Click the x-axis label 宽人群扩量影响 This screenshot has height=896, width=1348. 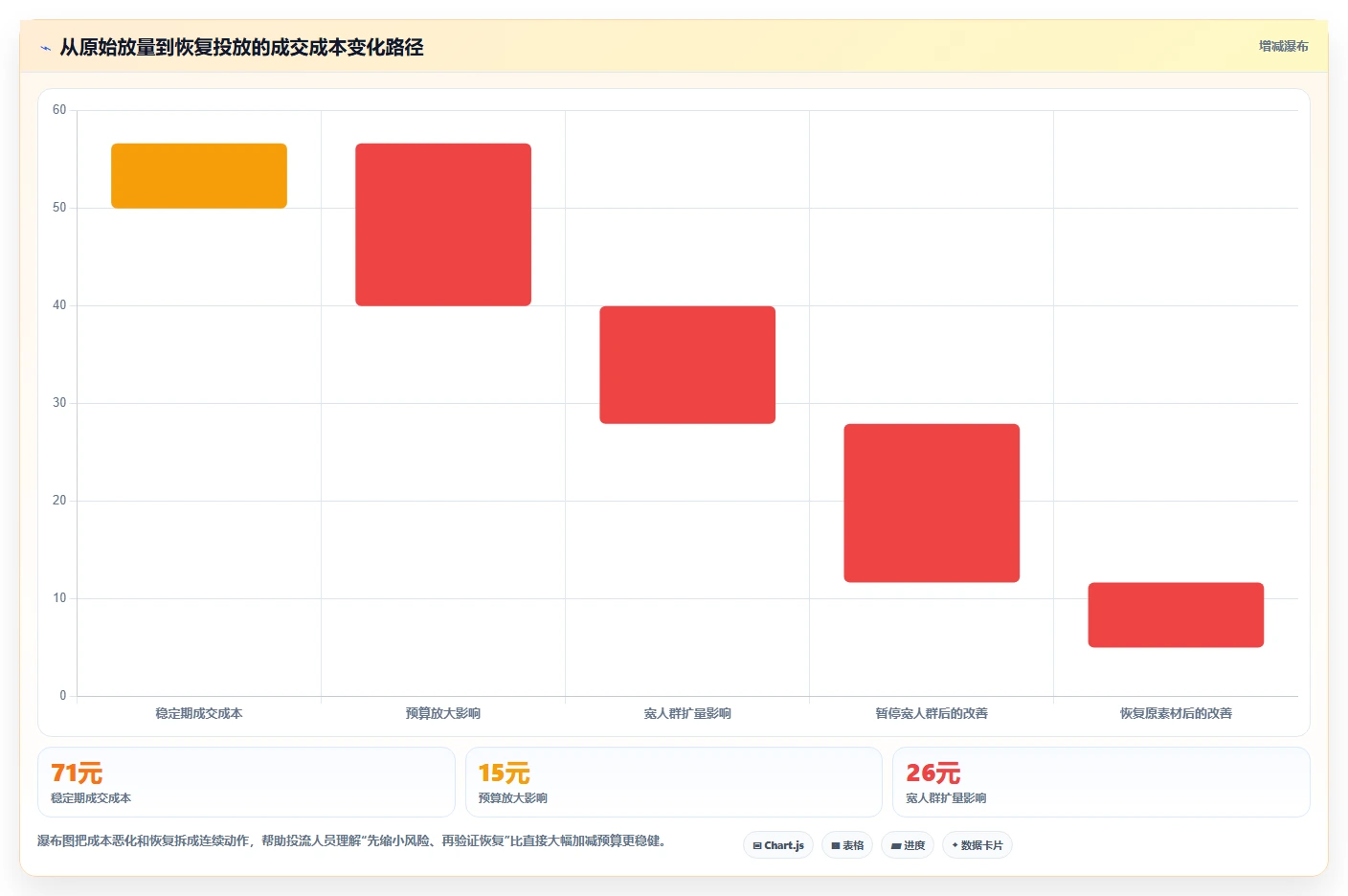click(x=687, y=713)
